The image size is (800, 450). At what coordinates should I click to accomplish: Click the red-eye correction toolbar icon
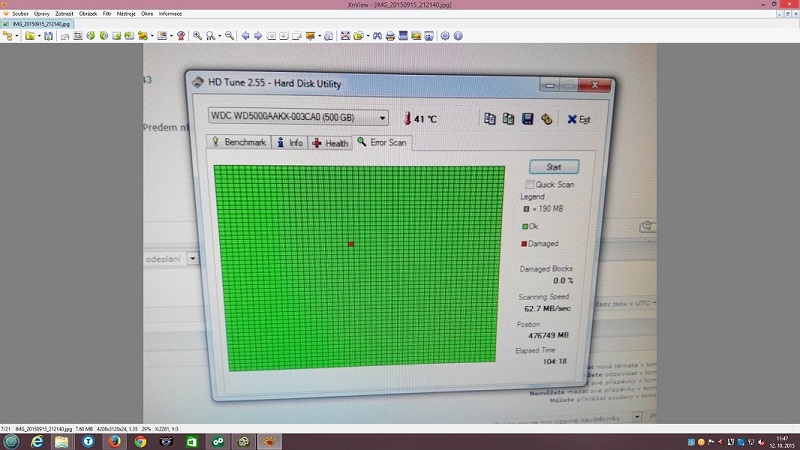(x=181, y=36)
